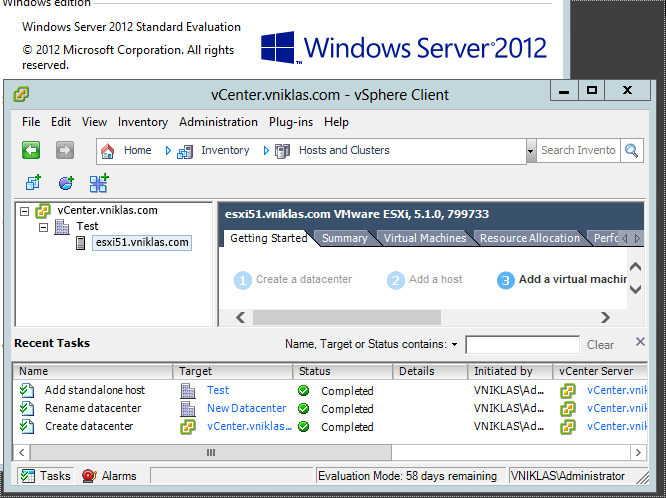The height and width of the screenshot is (498, 666).
Task: Select the Getting Started tab
Action: [269, 238]
